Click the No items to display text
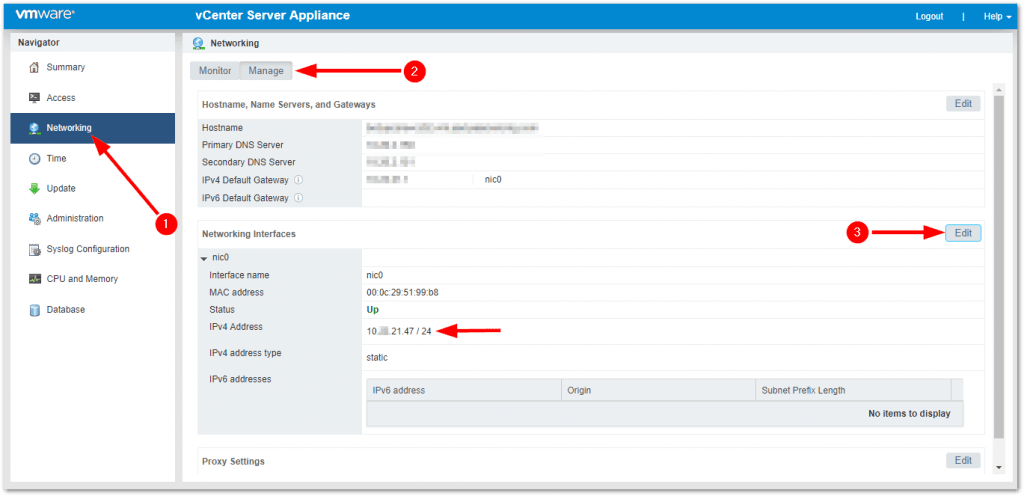This screenshot has height=496, width=1024. (909, 414)
